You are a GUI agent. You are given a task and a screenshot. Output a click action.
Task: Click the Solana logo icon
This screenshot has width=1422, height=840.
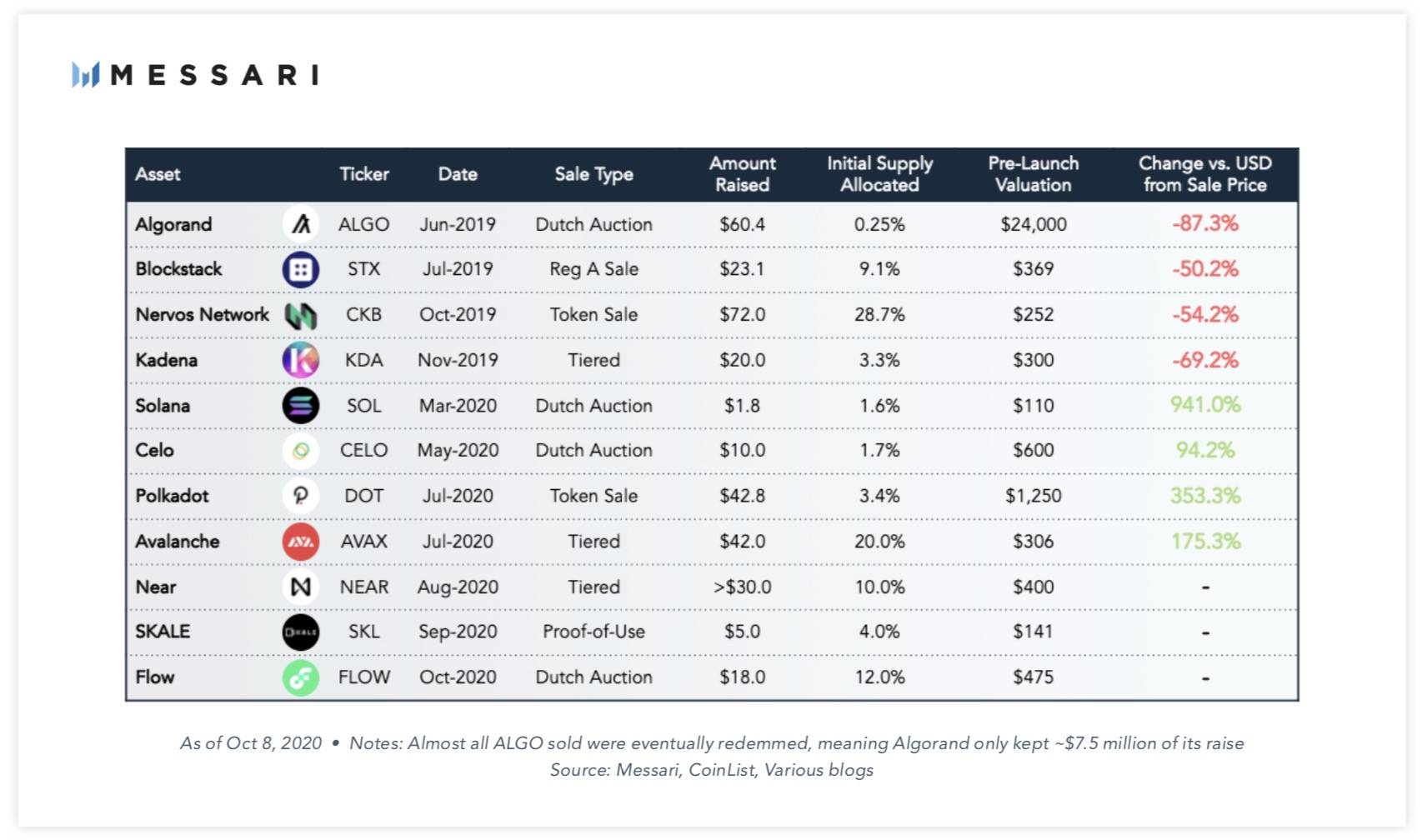300,406
